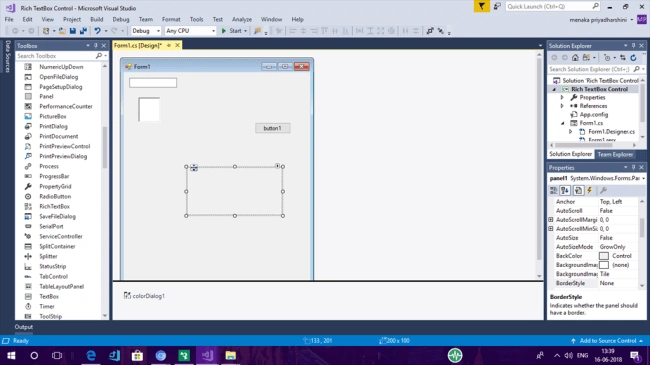Click the text box on Form1
The width and height of the screenshot is (650, 365).
(x=153, y=83)
